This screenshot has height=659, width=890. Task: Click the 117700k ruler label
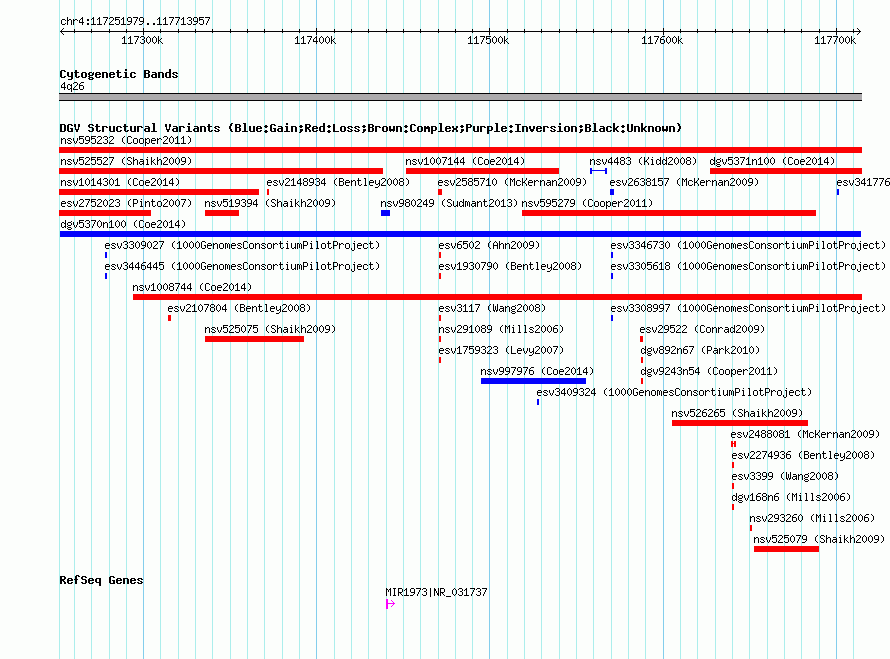(835, 40)
